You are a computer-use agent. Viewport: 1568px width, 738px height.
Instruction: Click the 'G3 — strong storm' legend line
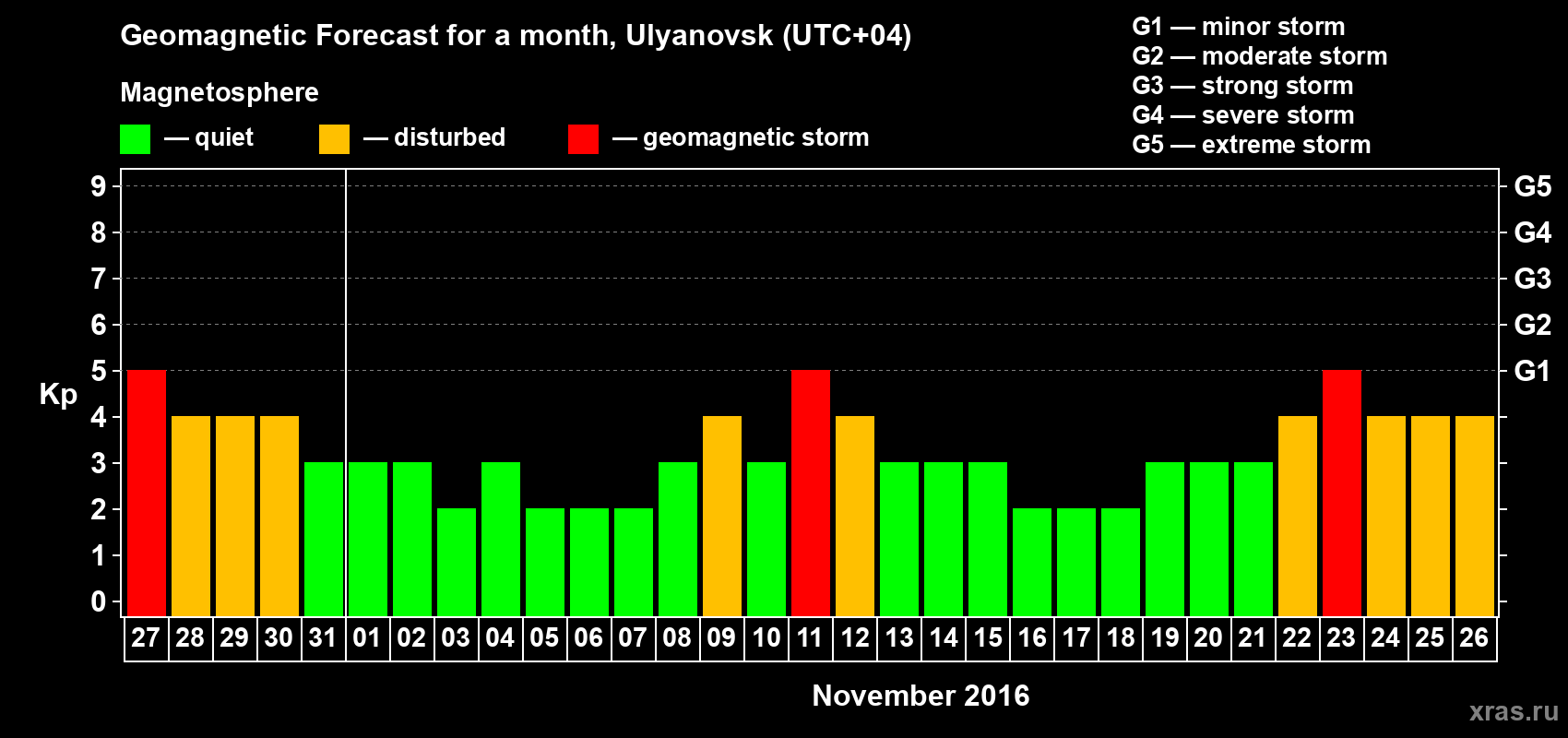coord(1242,86)
